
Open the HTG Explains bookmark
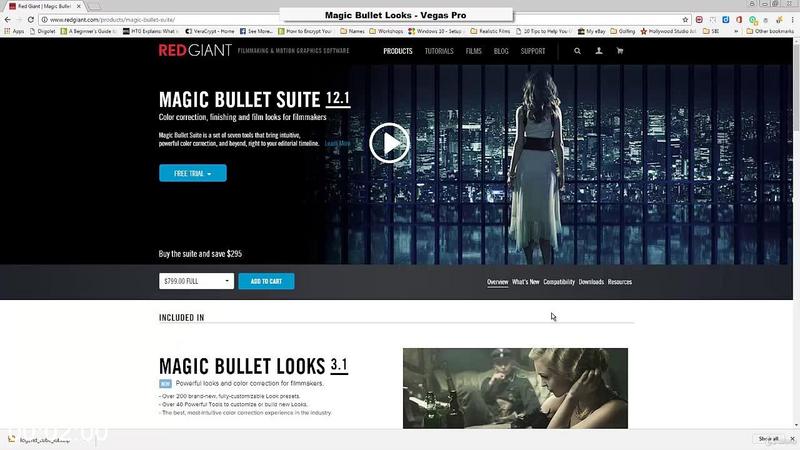(x=149, y=31)
